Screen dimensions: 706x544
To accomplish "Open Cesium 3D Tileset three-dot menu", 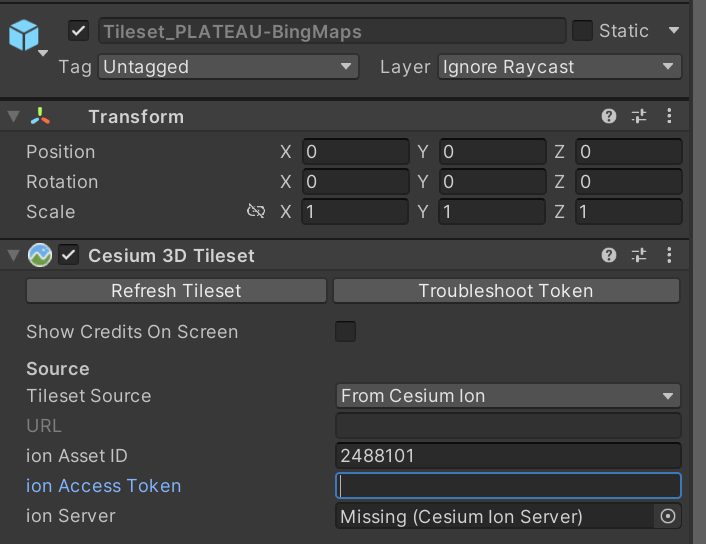I will (669, 255).
